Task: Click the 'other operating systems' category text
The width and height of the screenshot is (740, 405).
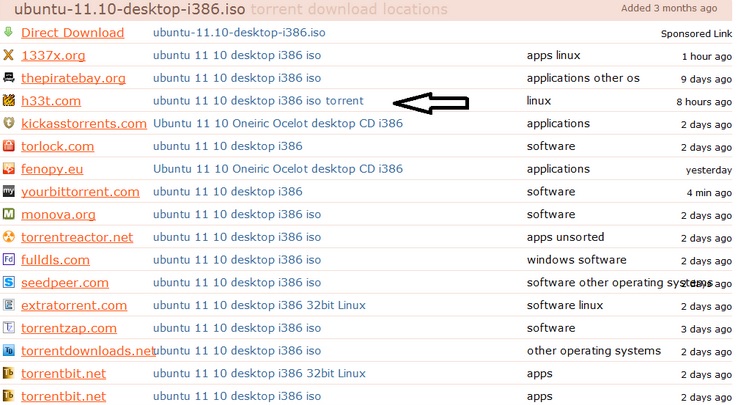Action: tap(594, 351)
